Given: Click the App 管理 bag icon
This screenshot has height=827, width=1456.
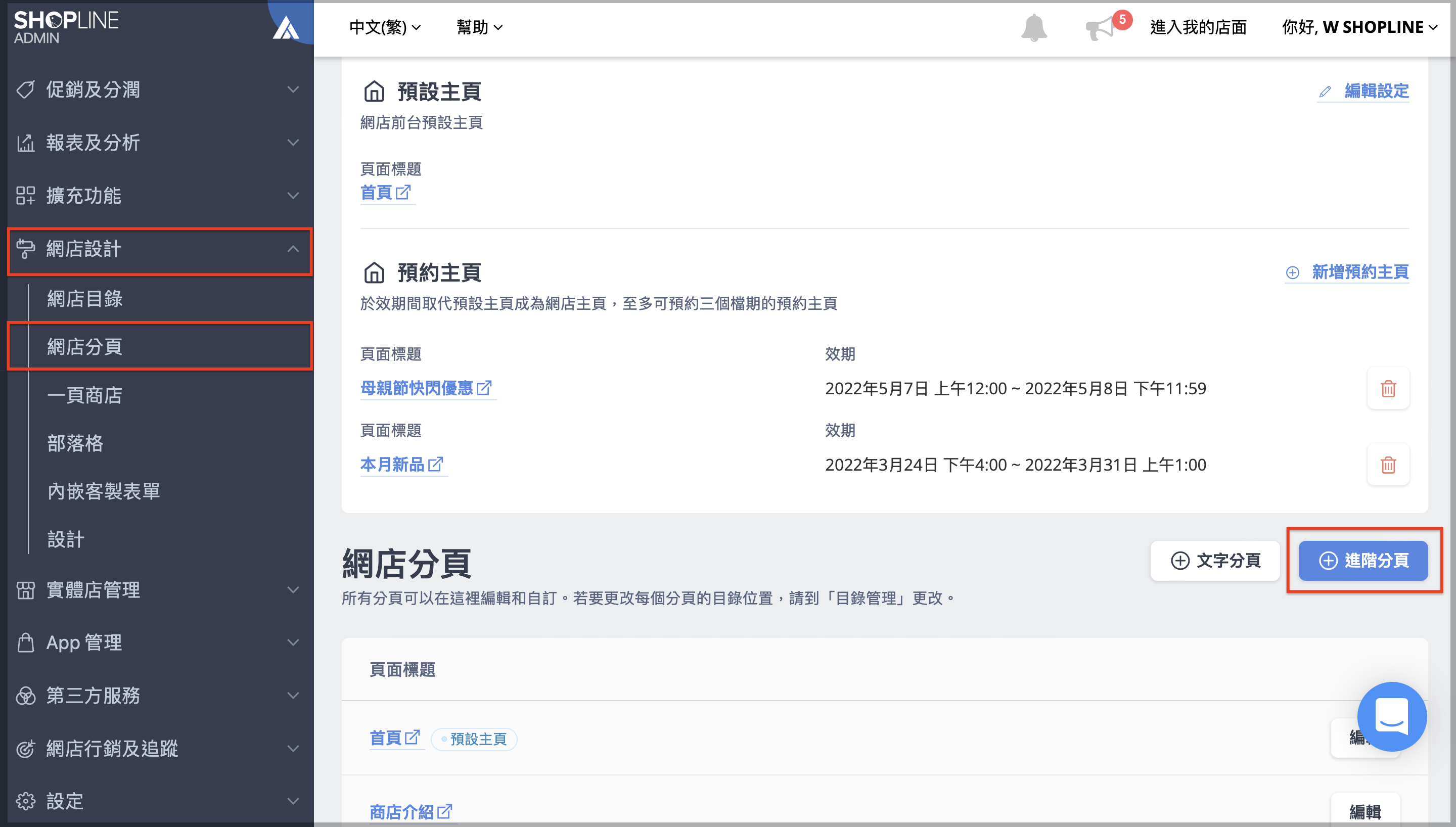Looking at the screenshot, I should click(26, 642).
